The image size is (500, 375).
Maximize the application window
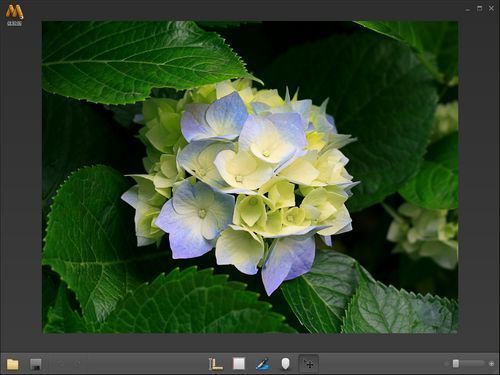click(x=480, y=8)
